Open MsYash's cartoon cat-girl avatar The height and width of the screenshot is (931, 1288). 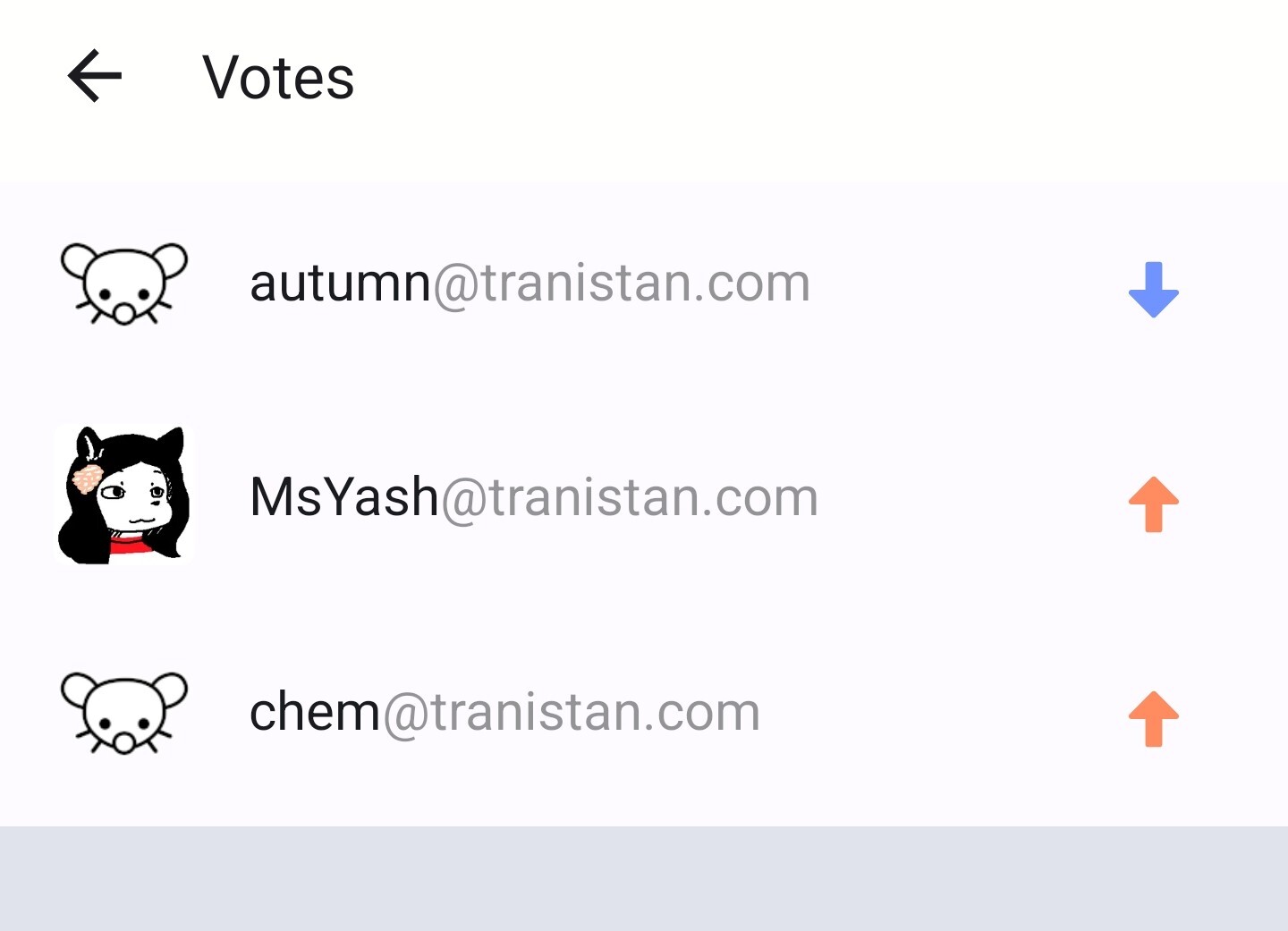coord(123,495)
